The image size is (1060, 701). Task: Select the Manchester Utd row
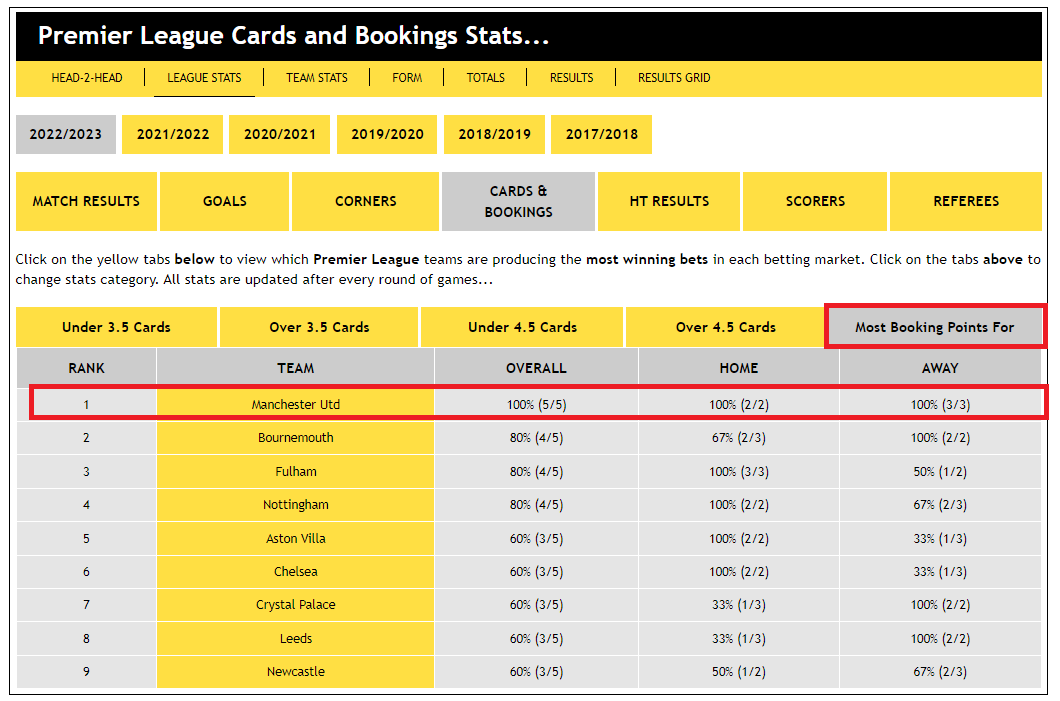pyautogui.click(x=295, y=404)
